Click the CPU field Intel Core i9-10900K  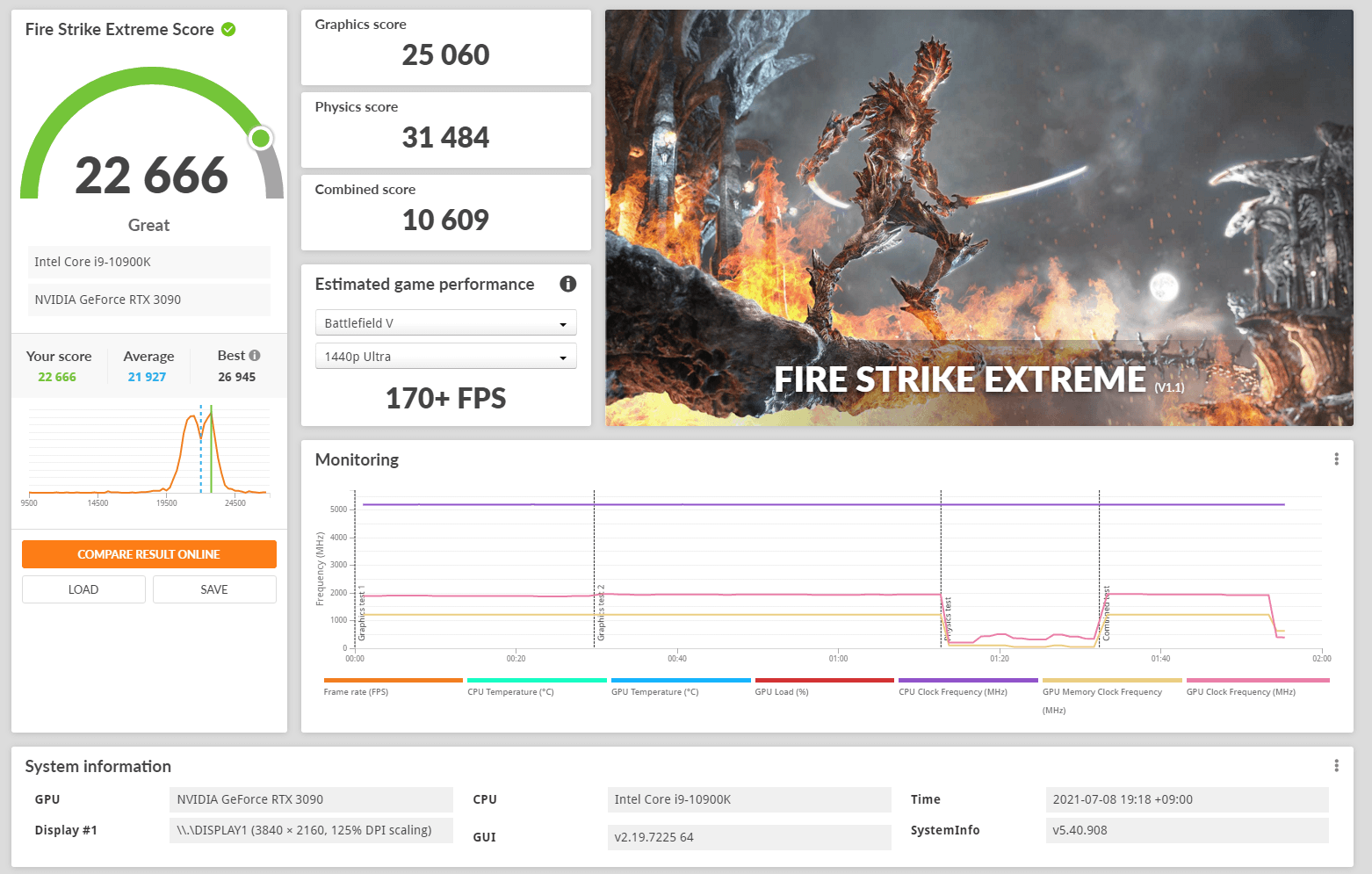[749, 799]
